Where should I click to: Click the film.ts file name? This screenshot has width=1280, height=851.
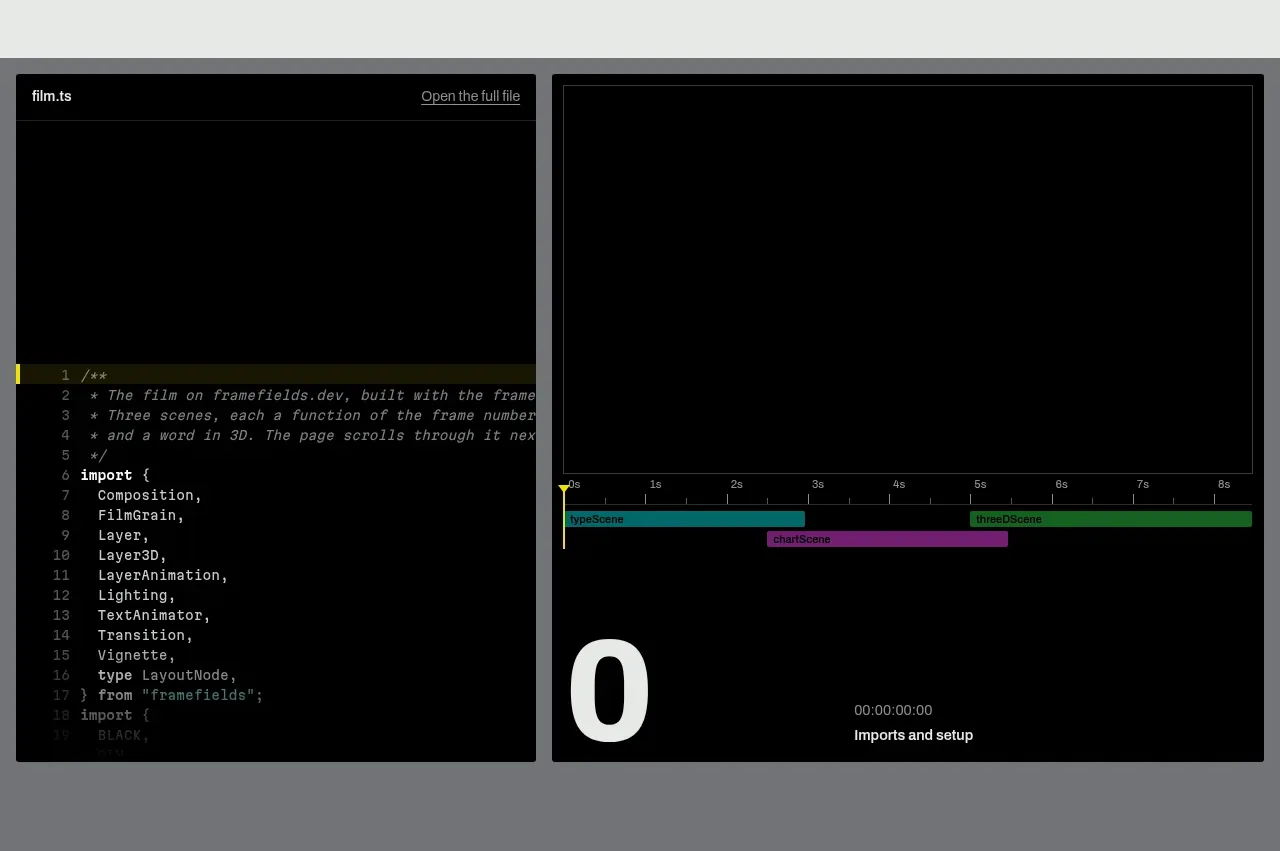point(52,96)
